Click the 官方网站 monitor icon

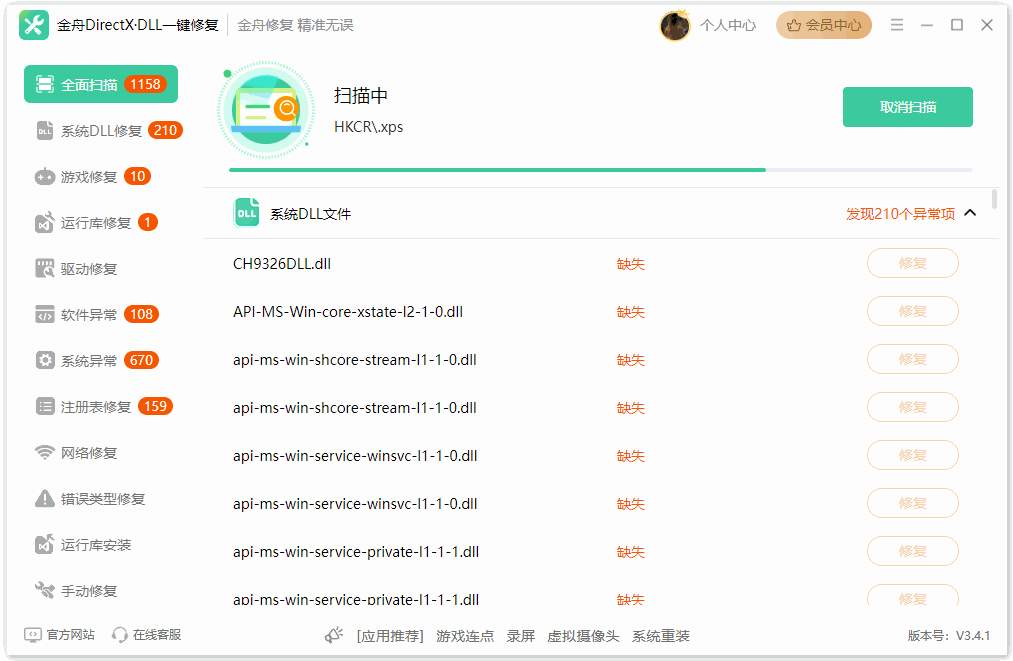[x=33, y=635]
